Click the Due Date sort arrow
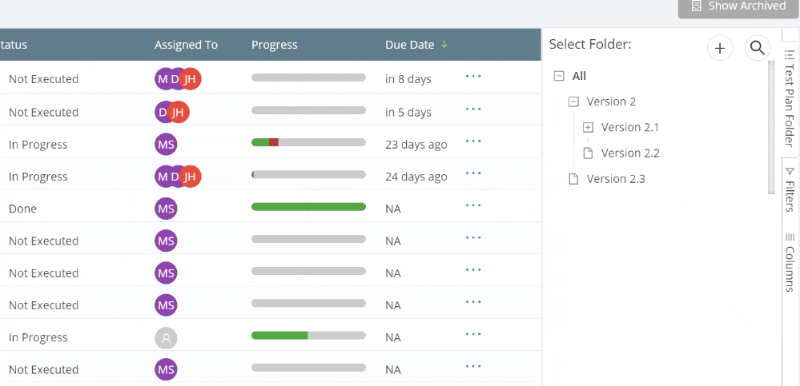Screen dimensions: 800x386 (444, 44)
